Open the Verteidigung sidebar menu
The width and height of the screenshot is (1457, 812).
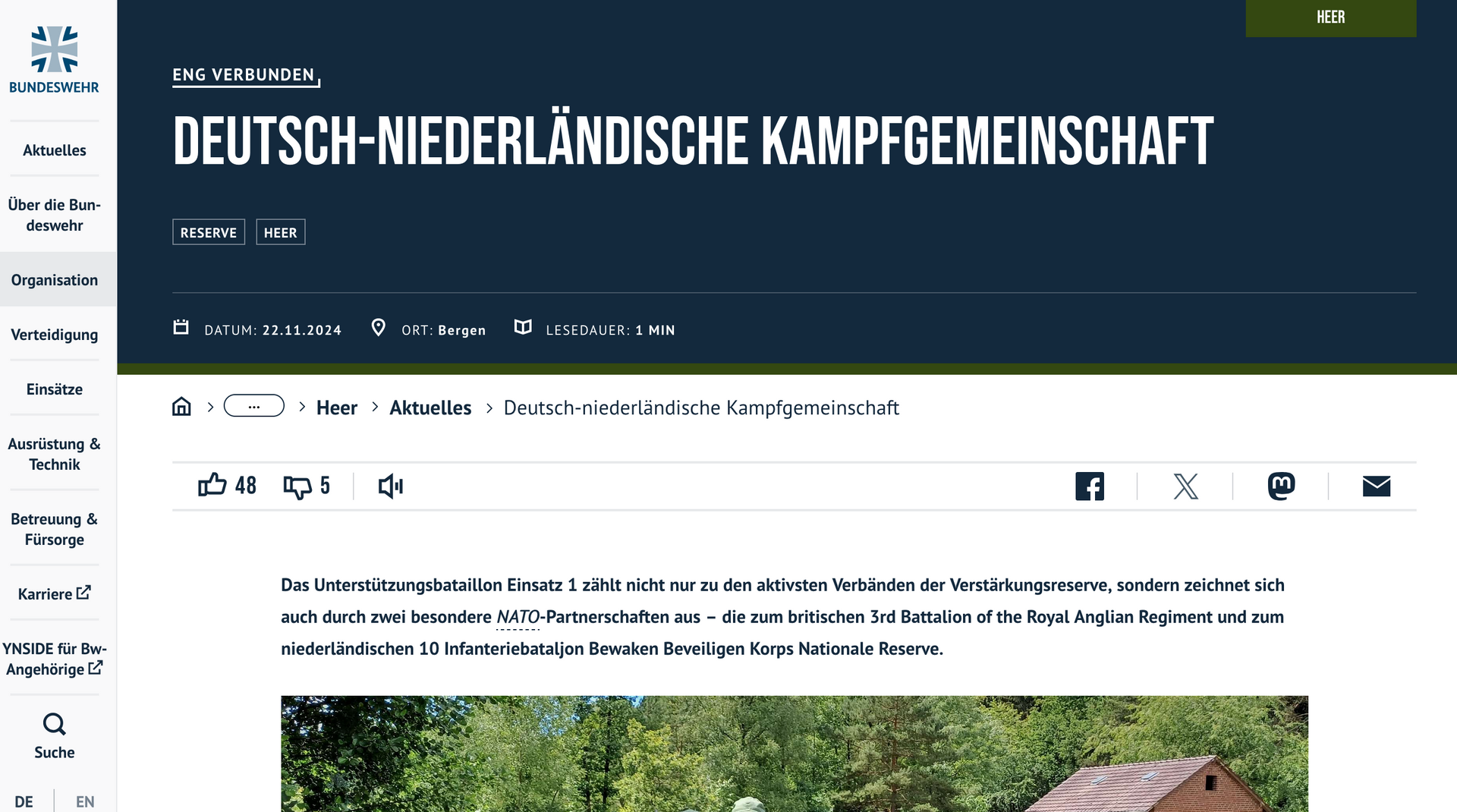pyautogui.click(x=55, y=335)
